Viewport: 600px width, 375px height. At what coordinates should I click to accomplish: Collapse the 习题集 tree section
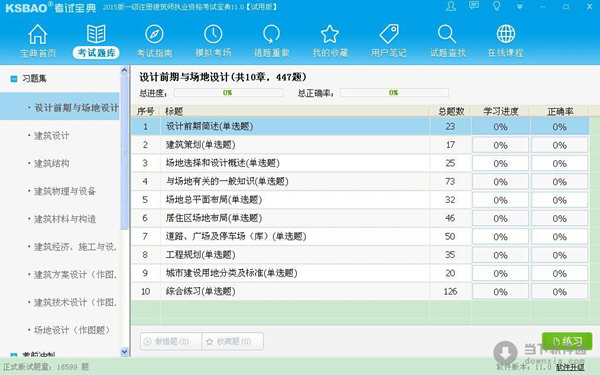coord(14,79)
